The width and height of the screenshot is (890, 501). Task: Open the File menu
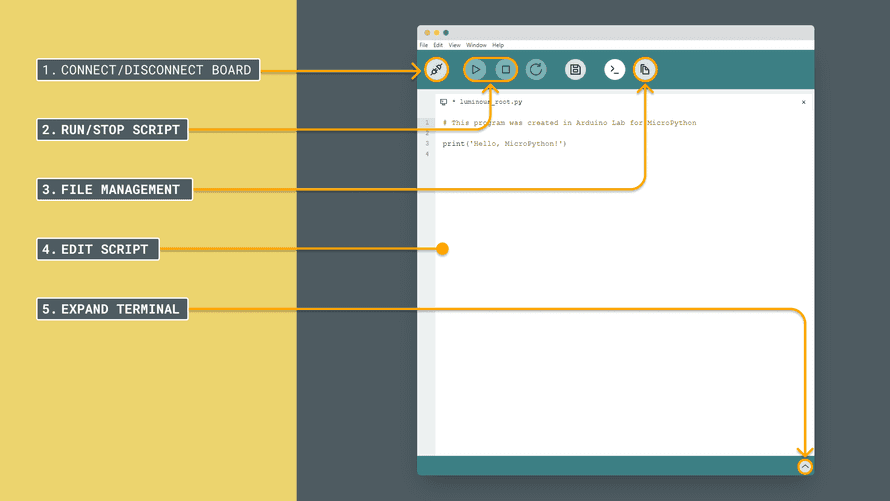tap(423, 45)
